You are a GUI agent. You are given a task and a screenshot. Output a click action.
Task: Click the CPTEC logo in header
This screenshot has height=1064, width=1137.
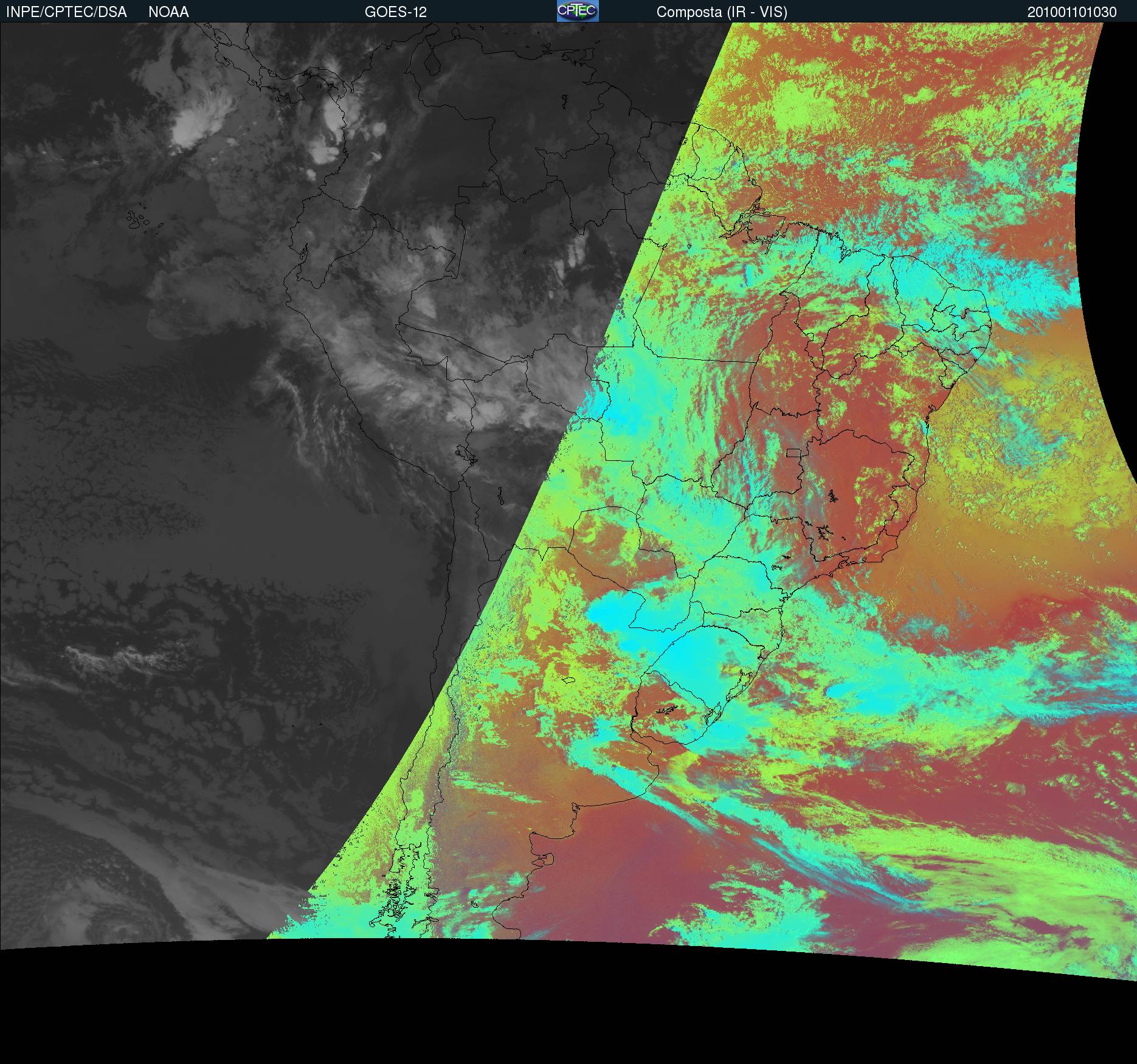pos(577,11)
